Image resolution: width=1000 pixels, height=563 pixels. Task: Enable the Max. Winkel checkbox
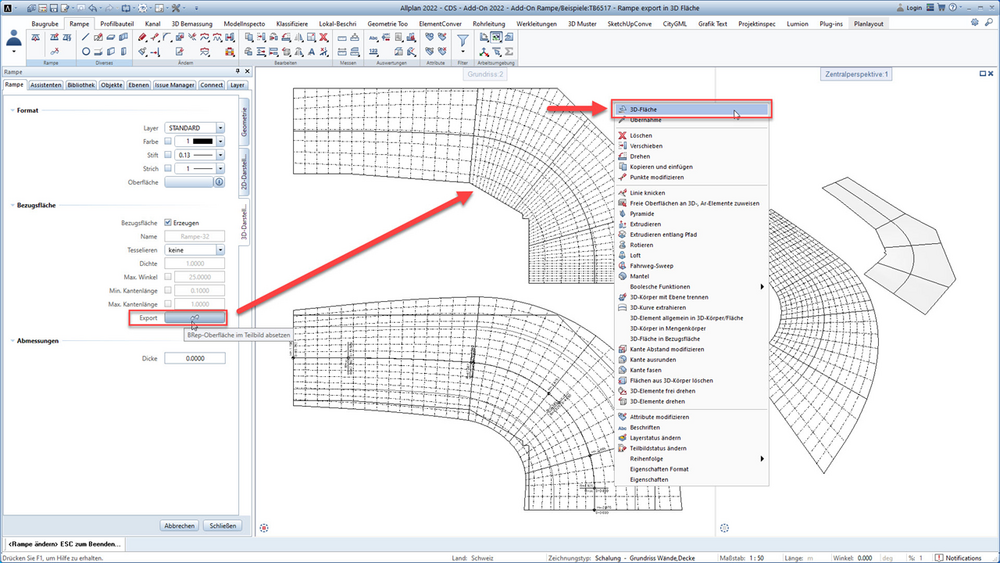point(168,277)
